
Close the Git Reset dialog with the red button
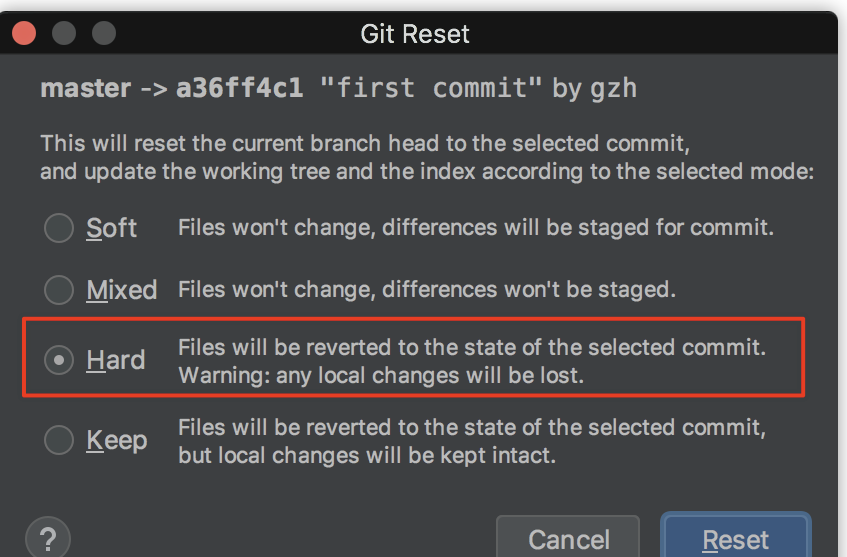click(24, 34)
